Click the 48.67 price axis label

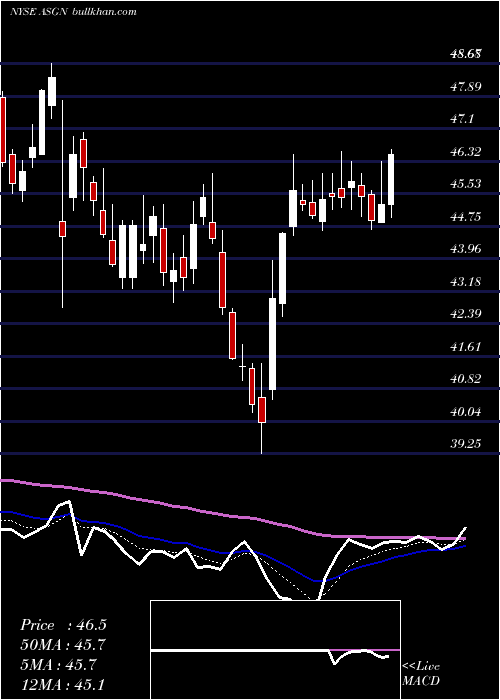[466, 54]
